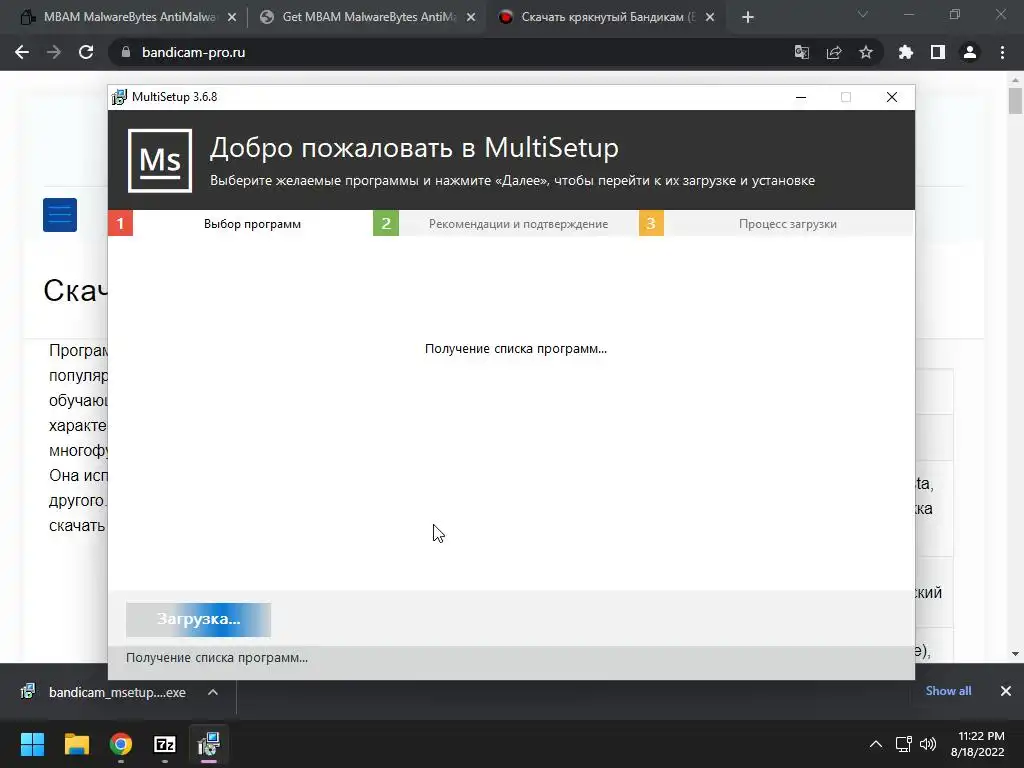View site info via the lock icon
This screenshot has height=768, width=1024.
(x=126, y=52)
